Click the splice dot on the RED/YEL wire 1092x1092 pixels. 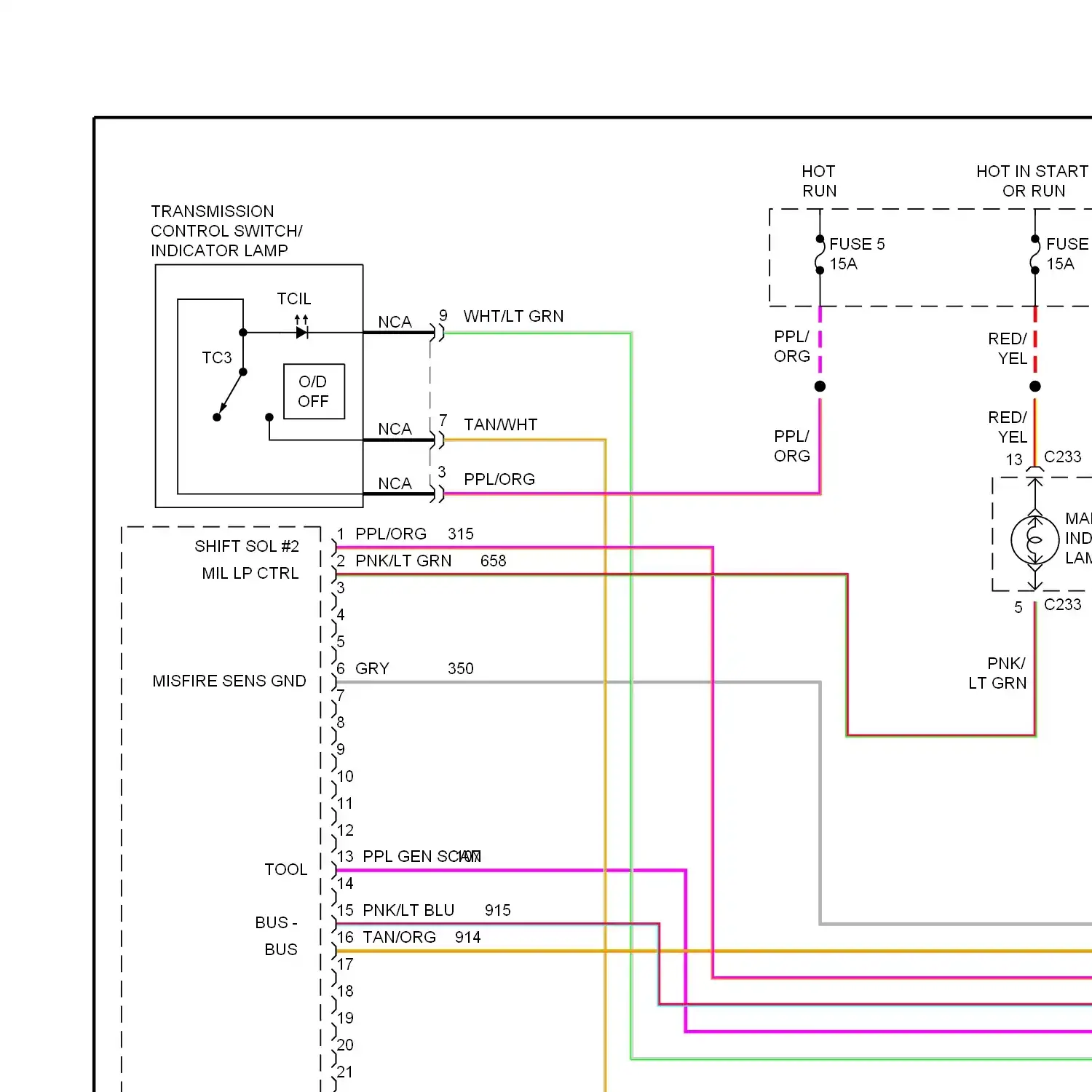click(x=1035, y=387)
